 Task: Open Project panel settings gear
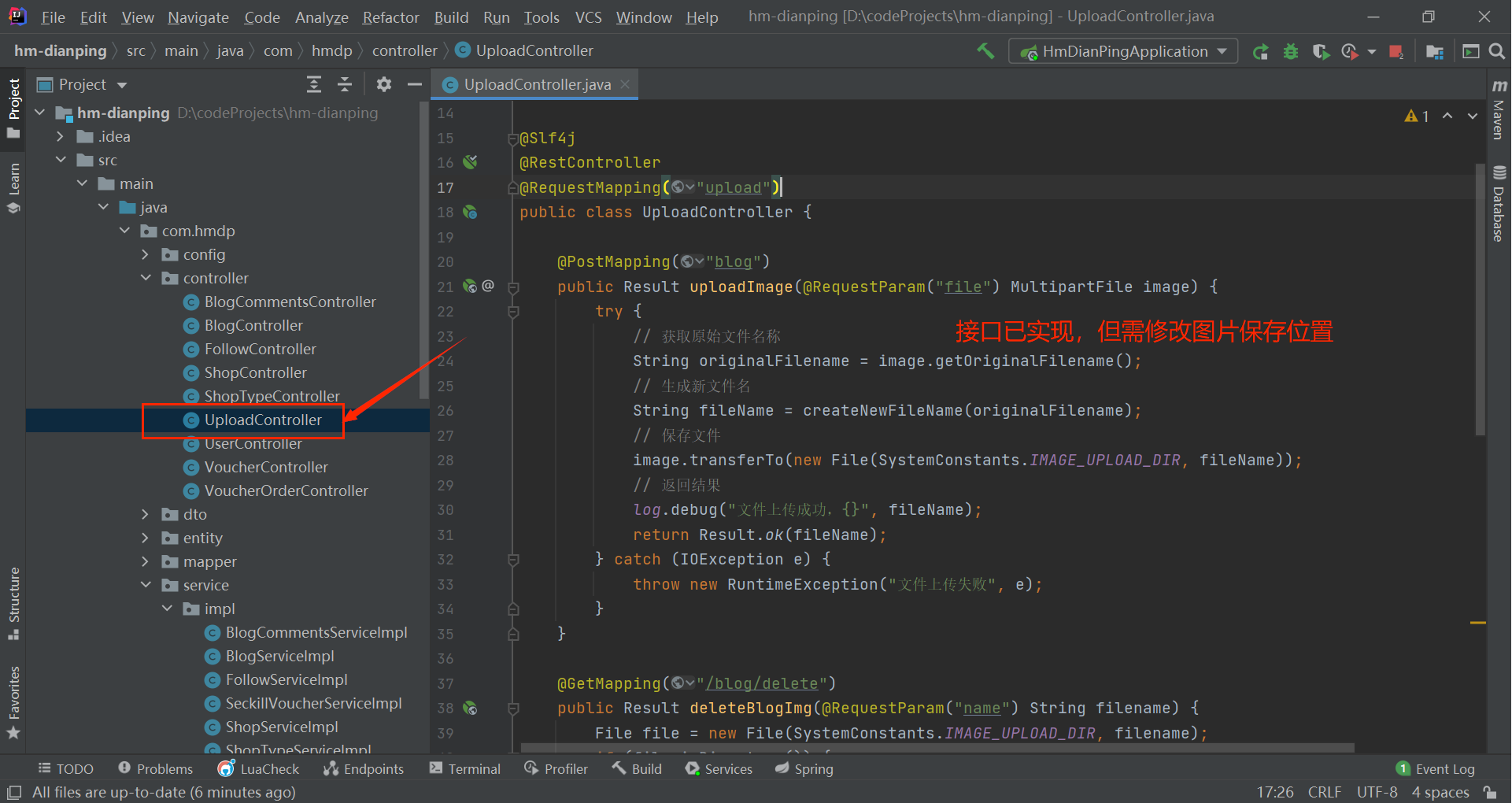coord(384,84)
